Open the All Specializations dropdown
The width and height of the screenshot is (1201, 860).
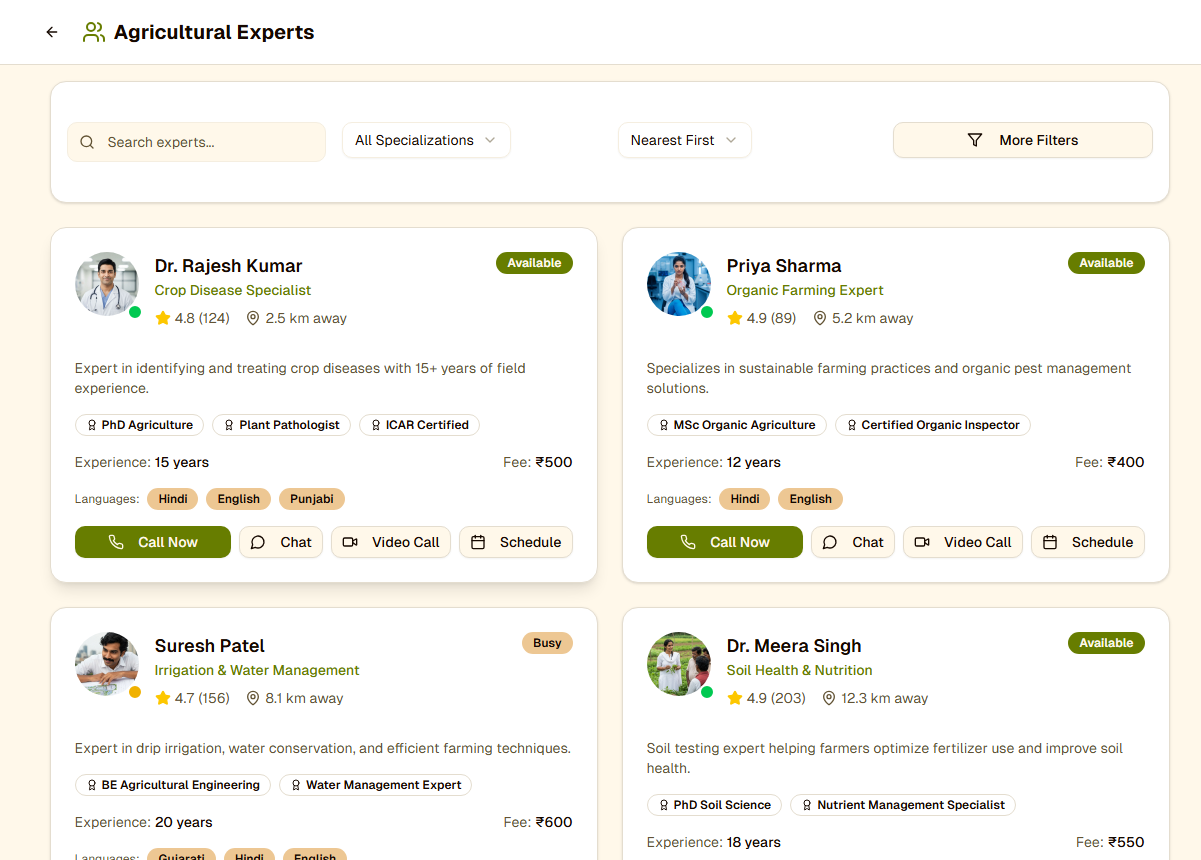426,140
